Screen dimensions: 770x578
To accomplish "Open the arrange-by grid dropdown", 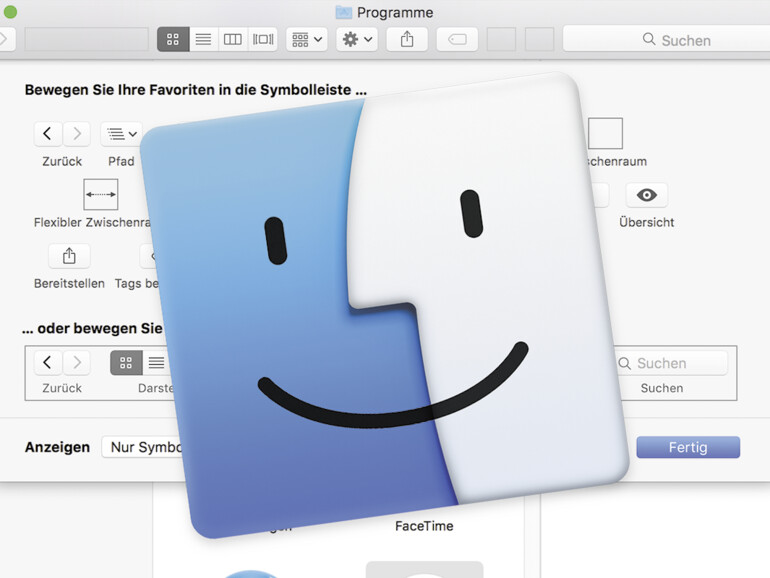I will click(306, 39).
